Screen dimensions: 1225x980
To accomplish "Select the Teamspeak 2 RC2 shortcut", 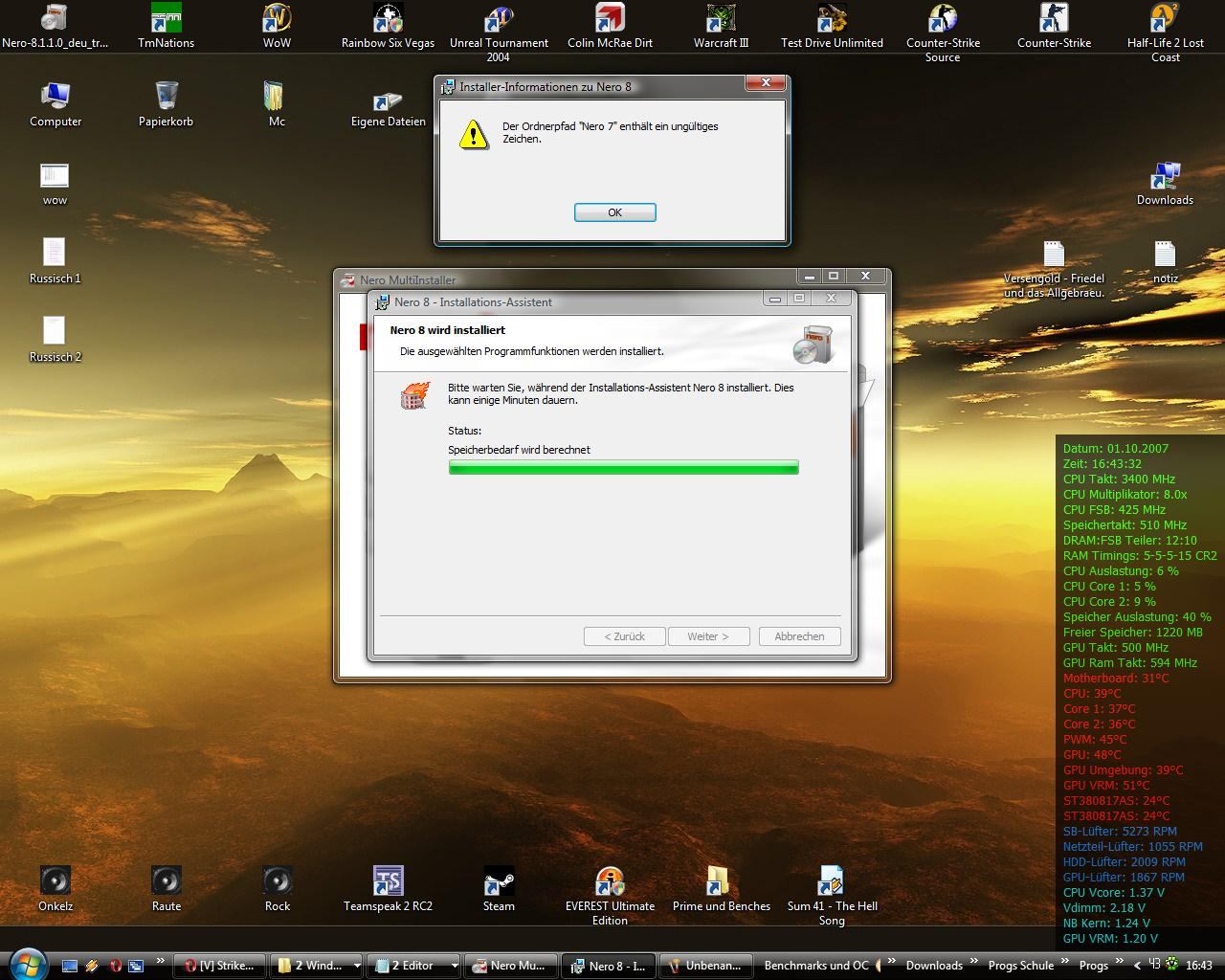I will coord(388,889).
